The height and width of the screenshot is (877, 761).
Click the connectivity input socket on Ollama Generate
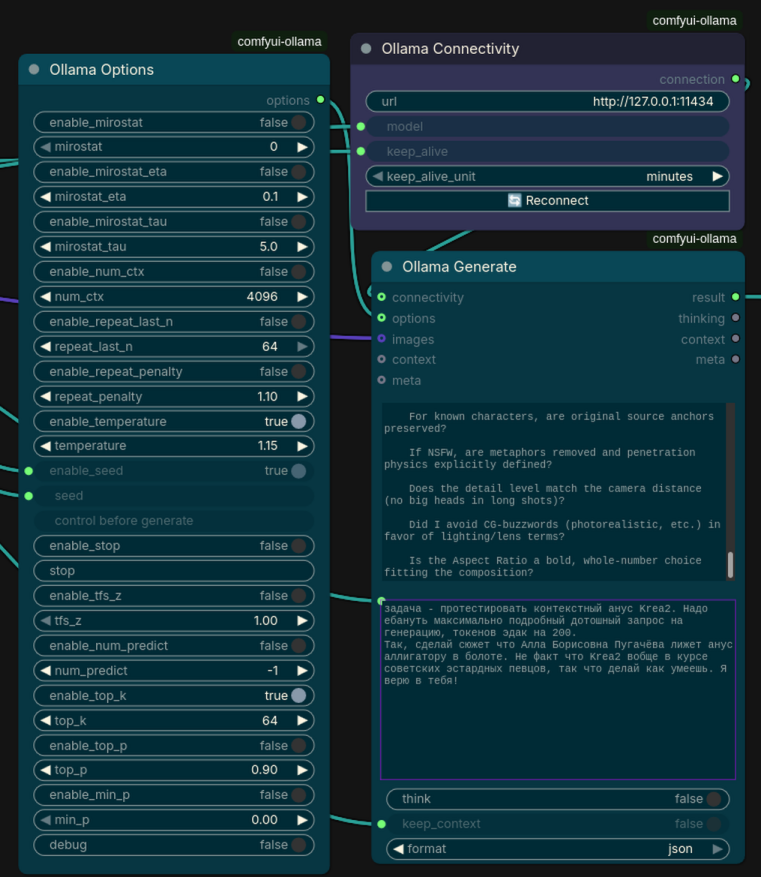pos(381,297)
